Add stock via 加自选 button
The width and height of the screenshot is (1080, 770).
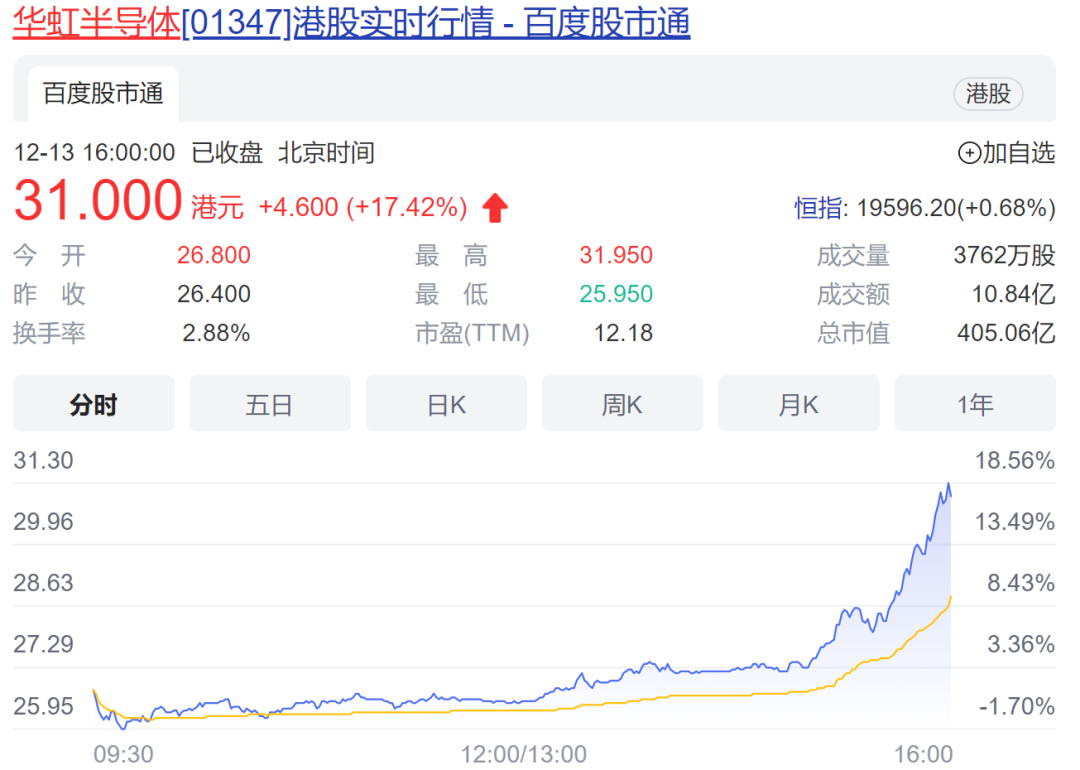coord(1006,153)
